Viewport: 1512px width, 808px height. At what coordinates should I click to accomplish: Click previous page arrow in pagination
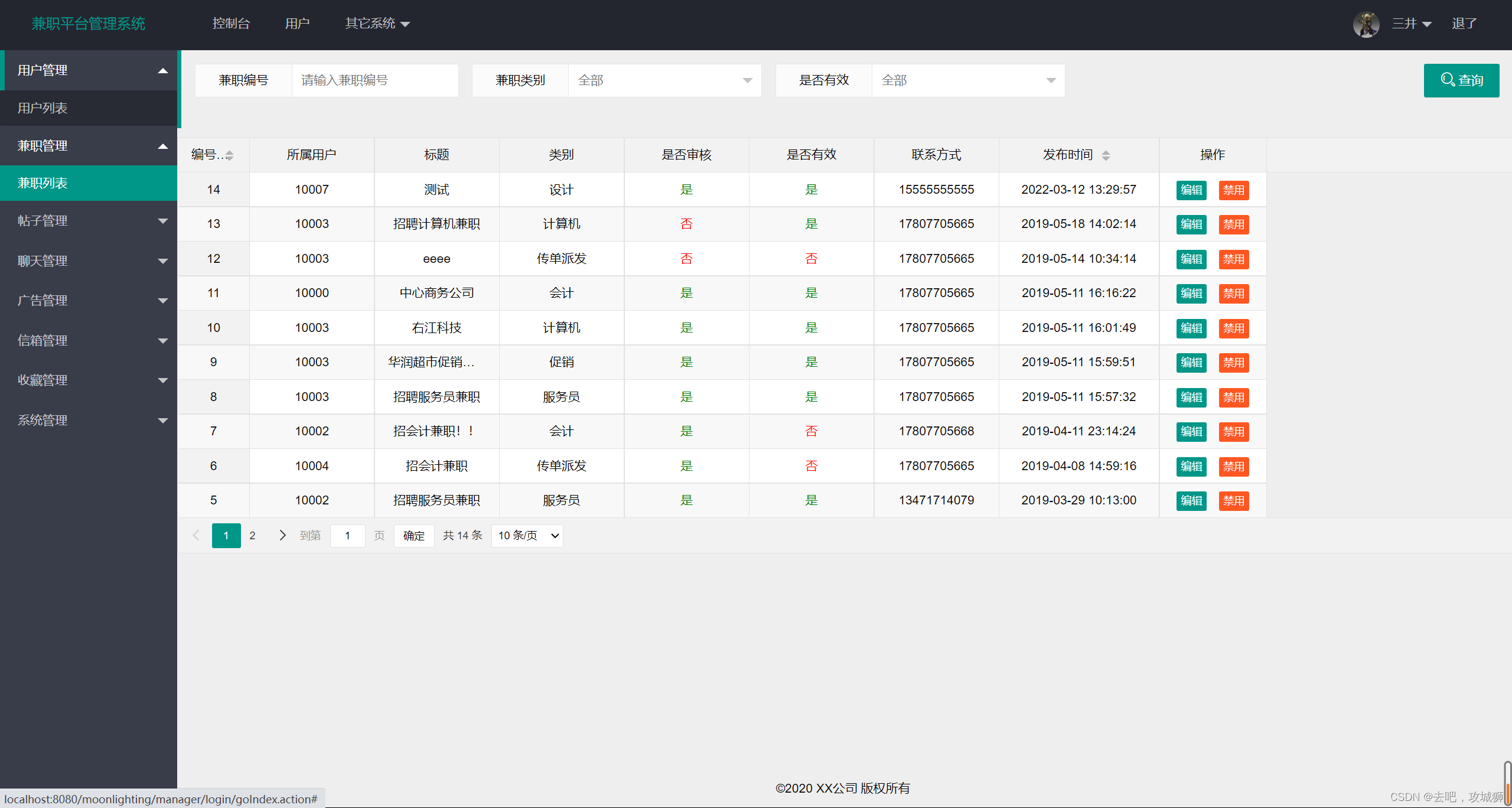[x=196, y=535]
